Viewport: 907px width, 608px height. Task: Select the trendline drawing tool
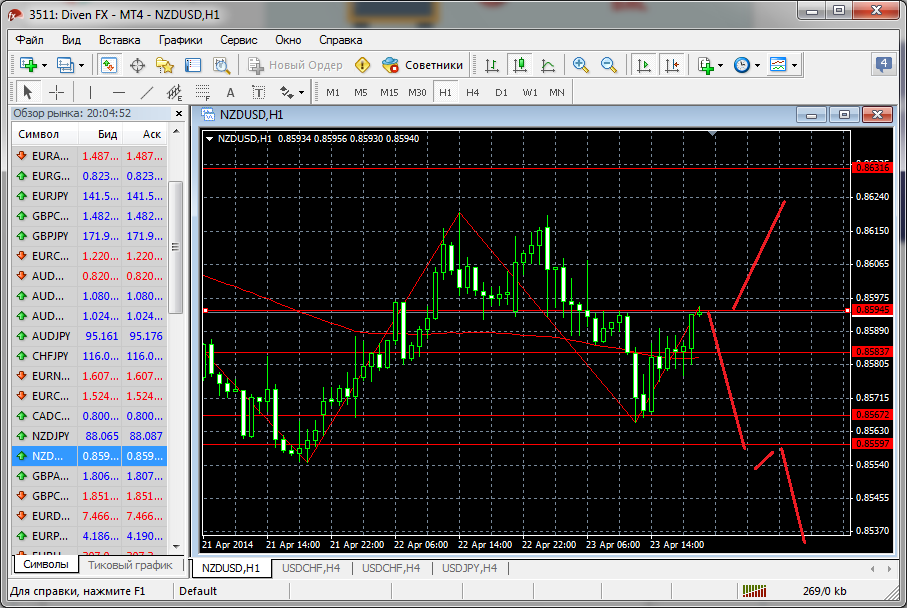(147, 93)
